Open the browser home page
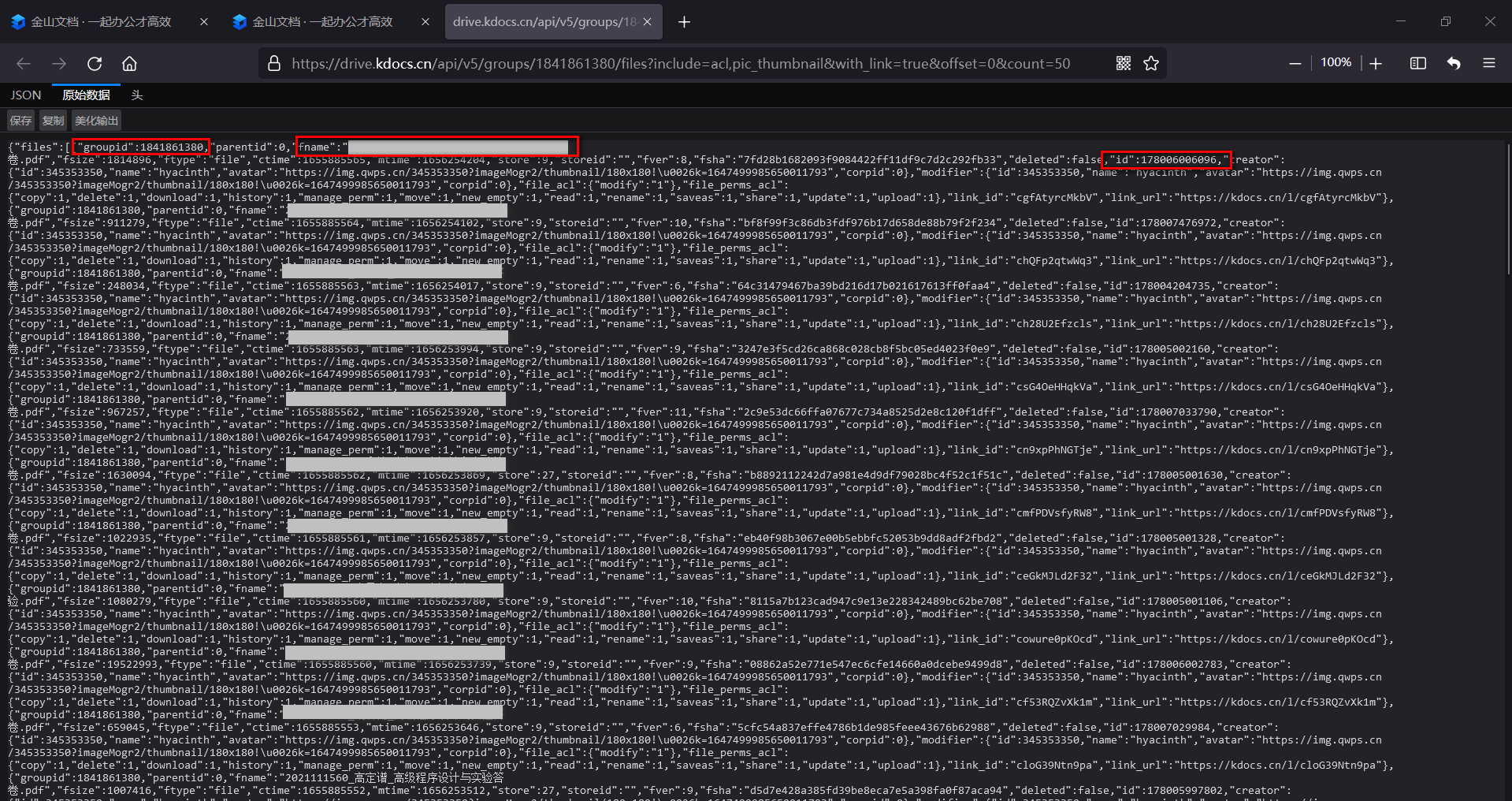1512x801 pixels. [x=129, y=64]
